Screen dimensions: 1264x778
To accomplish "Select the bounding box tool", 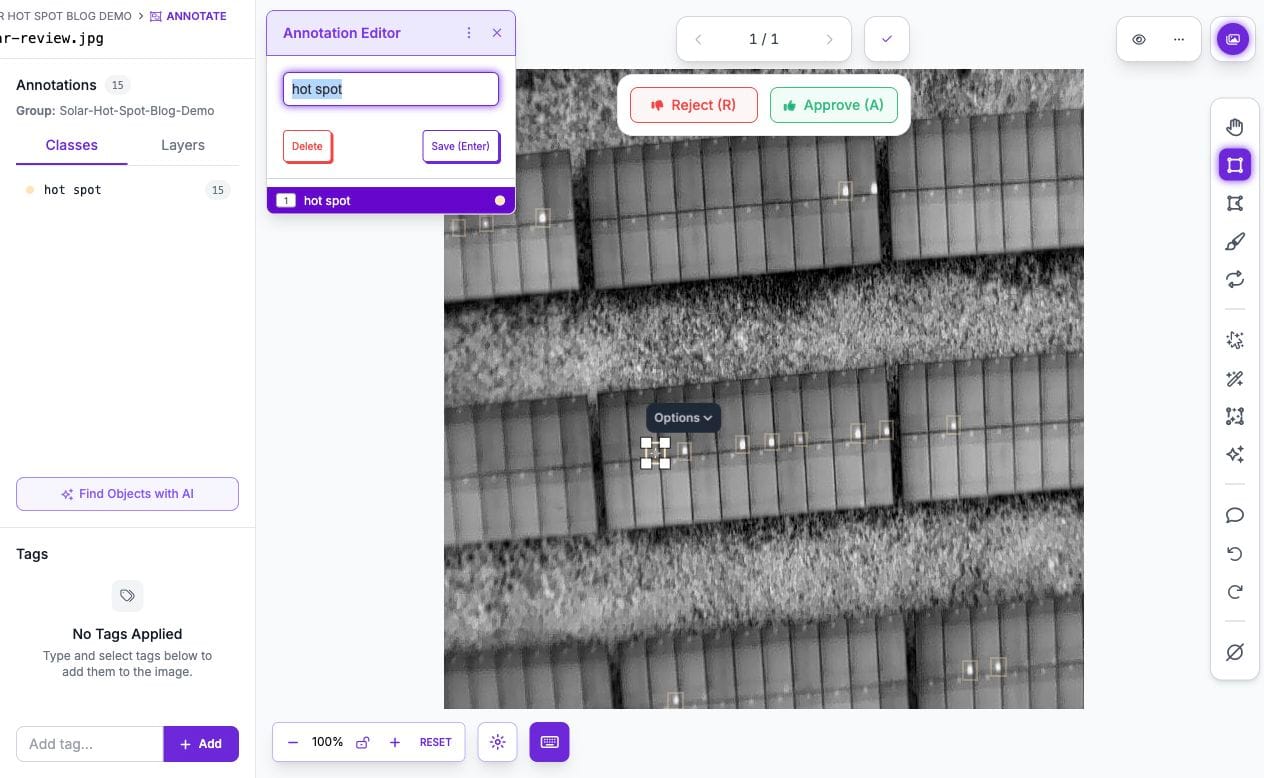I will click(x=1234, y=165).
